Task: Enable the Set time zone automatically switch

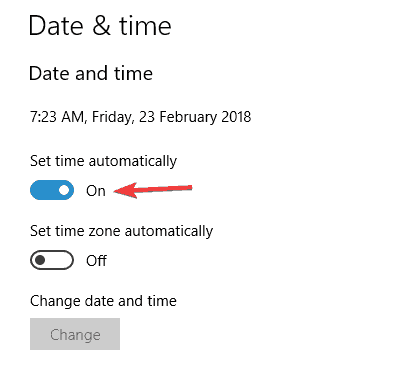Action: pos(52,260)
